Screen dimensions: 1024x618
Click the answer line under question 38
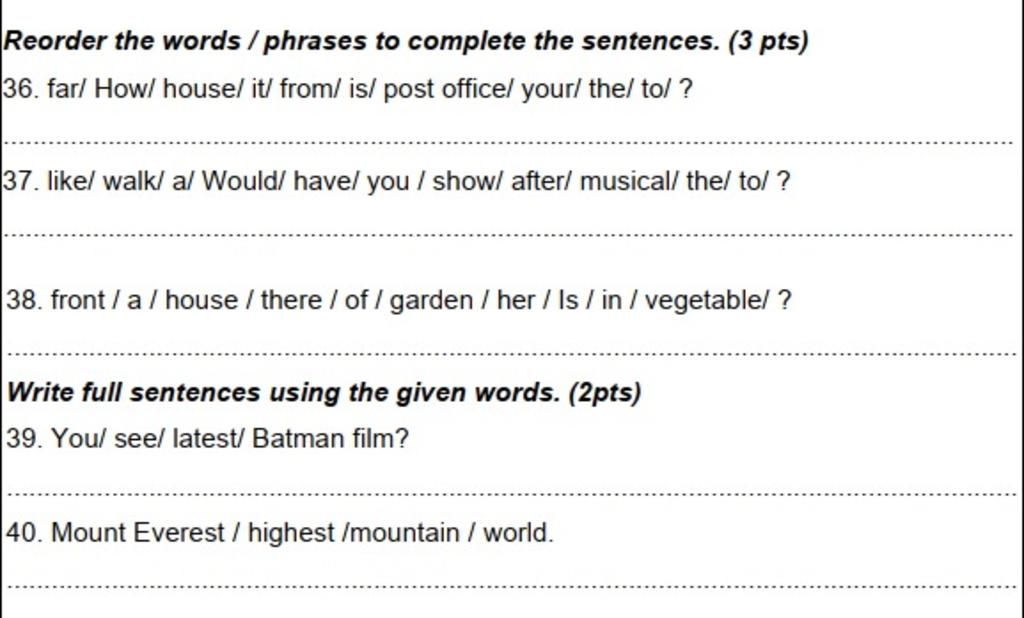pos(511,354)
